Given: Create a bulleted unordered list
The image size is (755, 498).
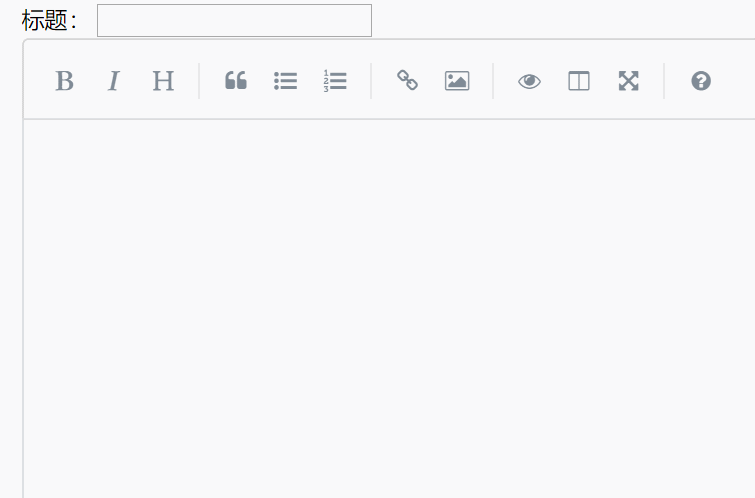Looking at the screenshot, I should [286, 81].
